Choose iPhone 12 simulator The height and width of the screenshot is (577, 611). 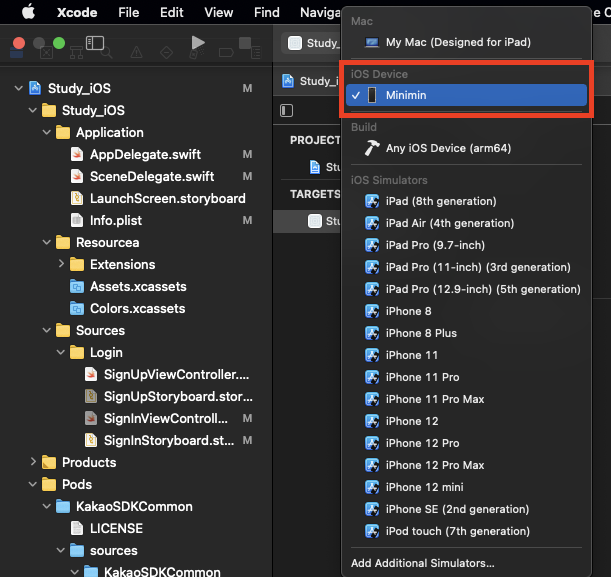pos(466,421)
